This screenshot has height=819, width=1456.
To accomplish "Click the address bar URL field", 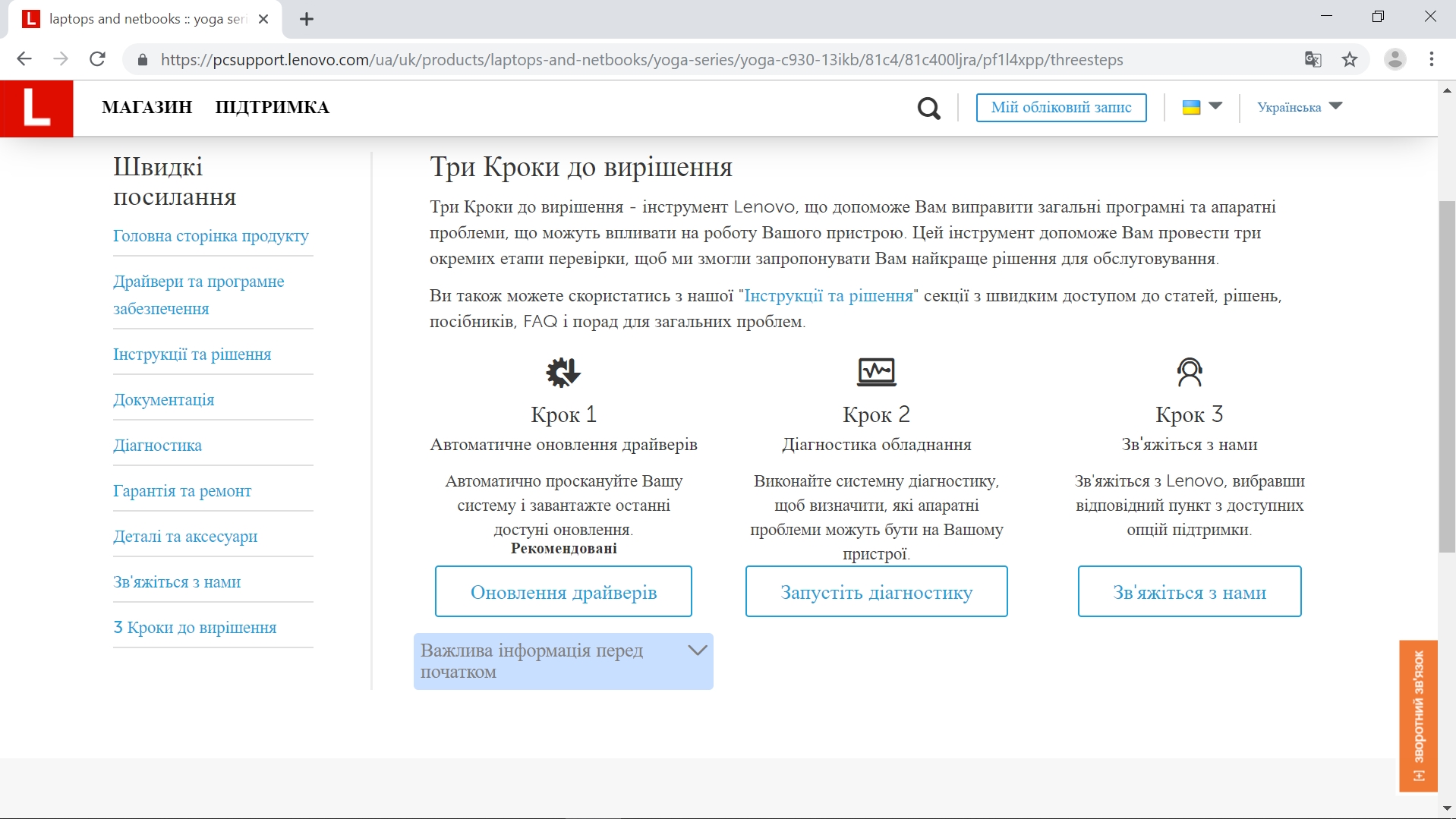I will 641,60.
